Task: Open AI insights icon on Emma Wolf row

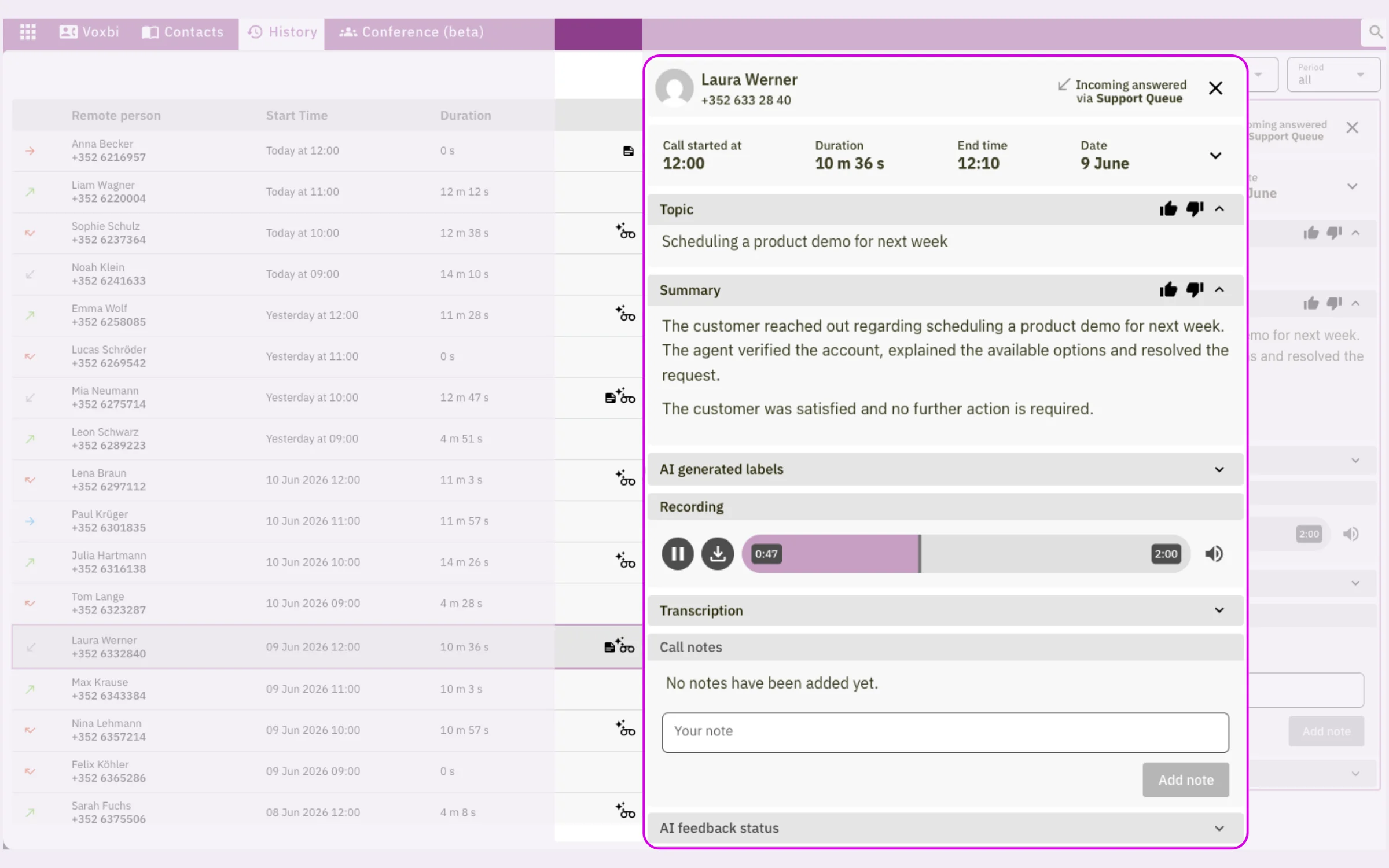Action: (625, 313)
